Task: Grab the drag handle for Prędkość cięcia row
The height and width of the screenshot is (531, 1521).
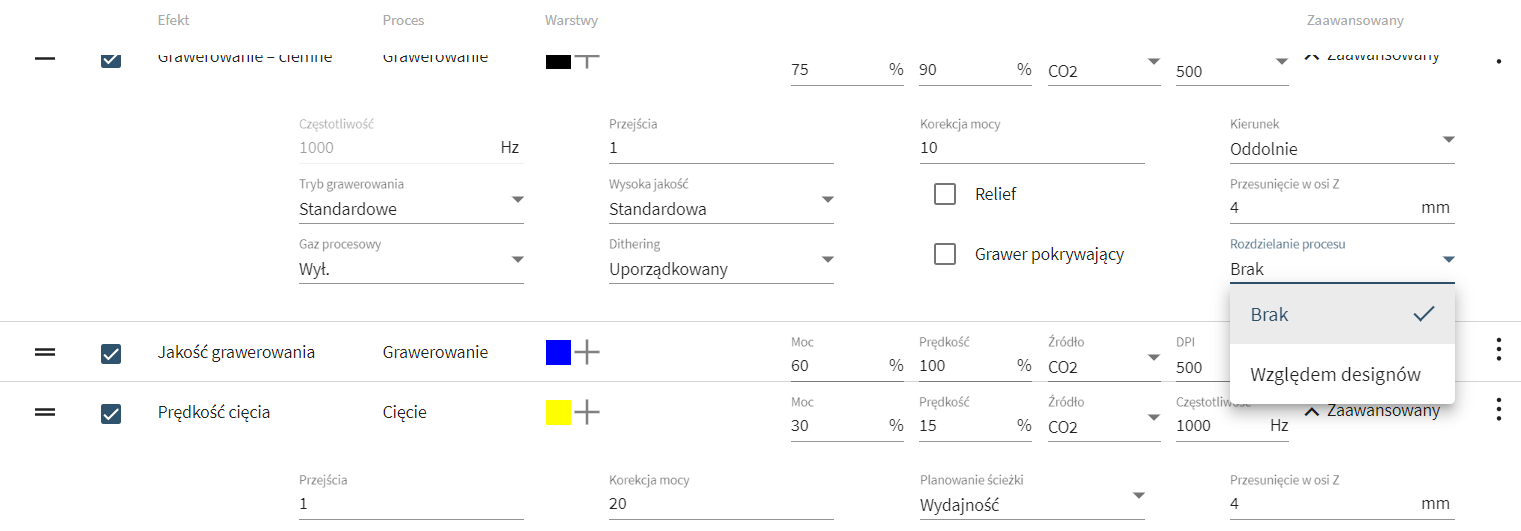Action: coord(45,412)
